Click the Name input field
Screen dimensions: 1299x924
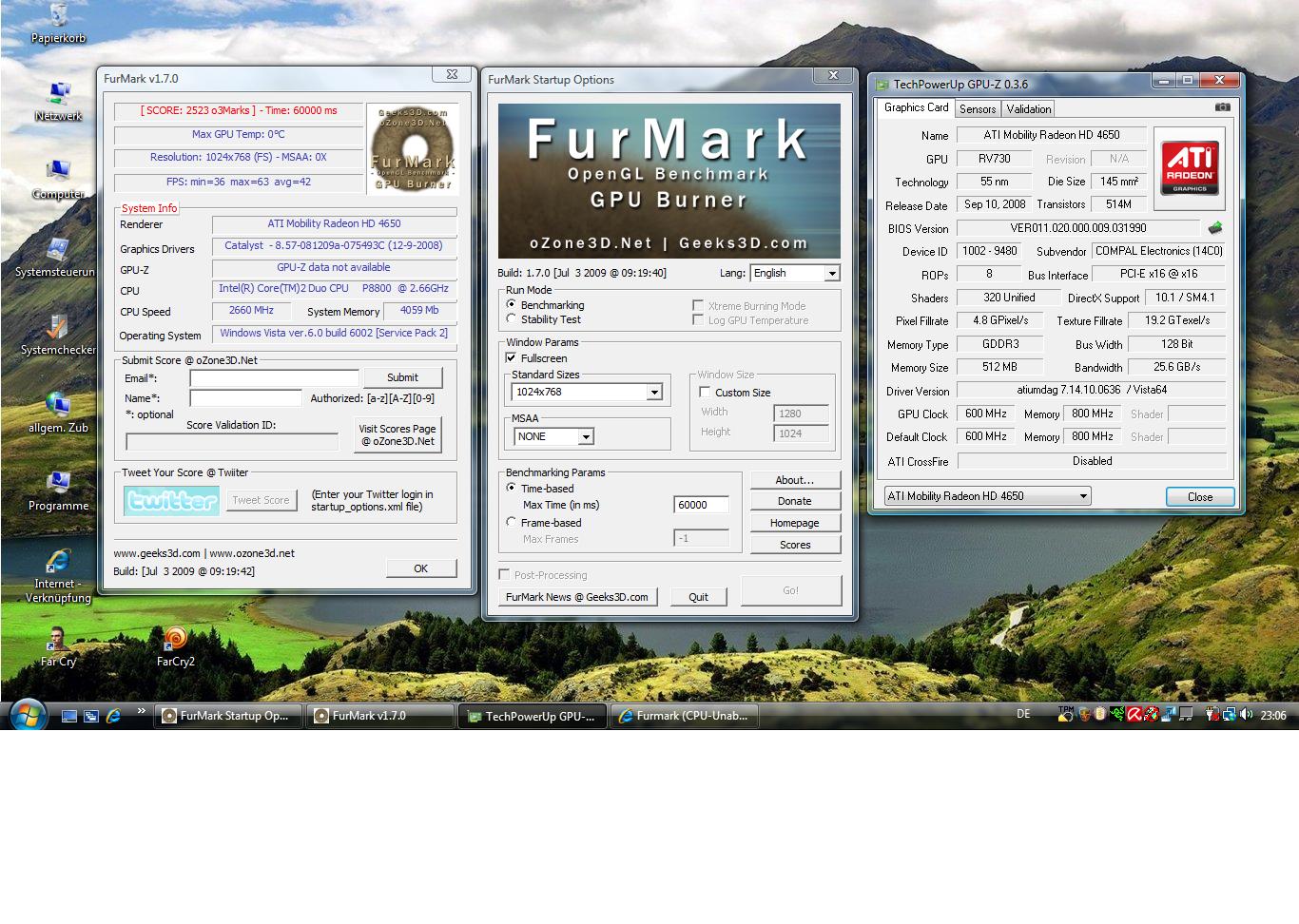pos(245,398)
